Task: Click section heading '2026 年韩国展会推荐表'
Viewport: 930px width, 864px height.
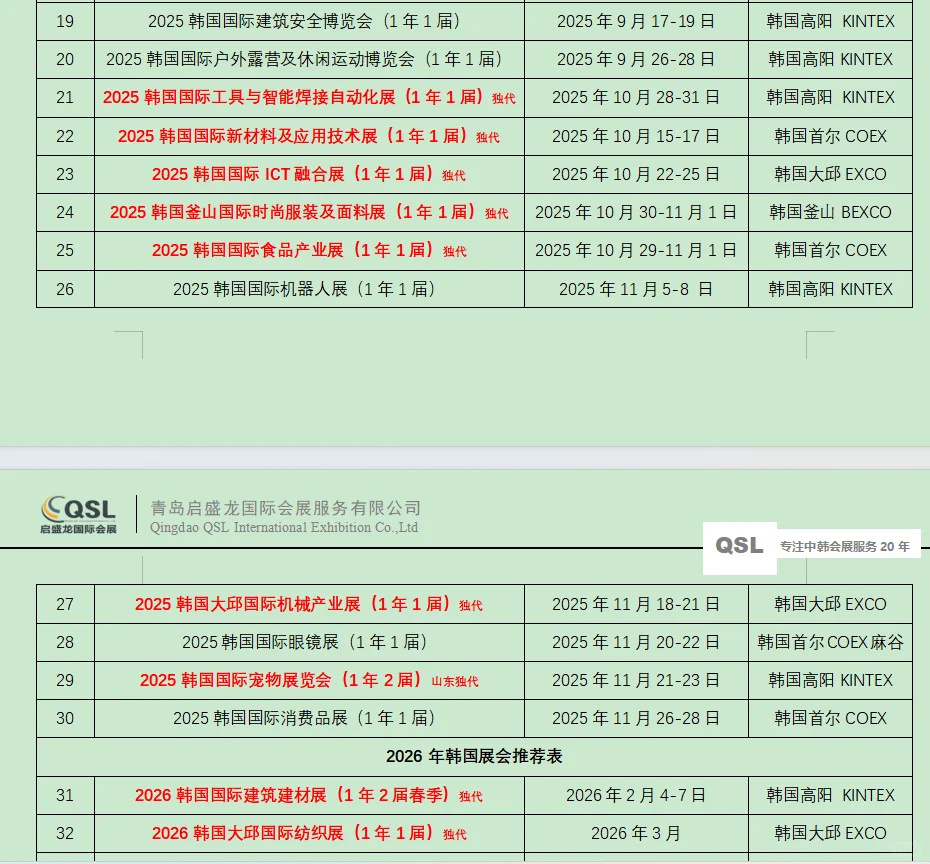Action: (474, 756)
